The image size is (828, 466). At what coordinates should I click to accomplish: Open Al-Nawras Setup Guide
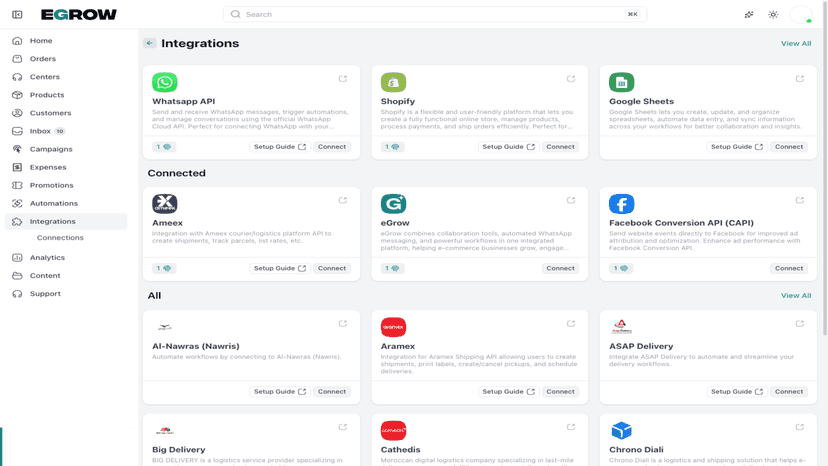(280, 392)
